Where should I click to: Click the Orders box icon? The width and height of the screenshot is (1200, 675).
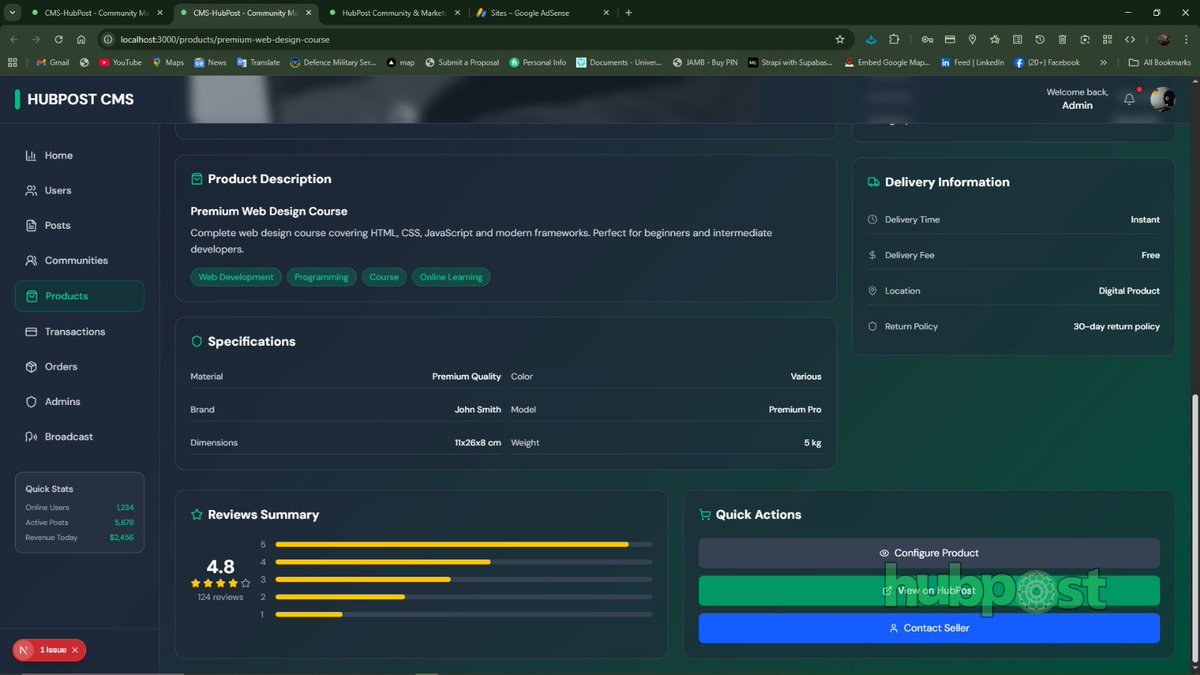click(x=31, y=366)
